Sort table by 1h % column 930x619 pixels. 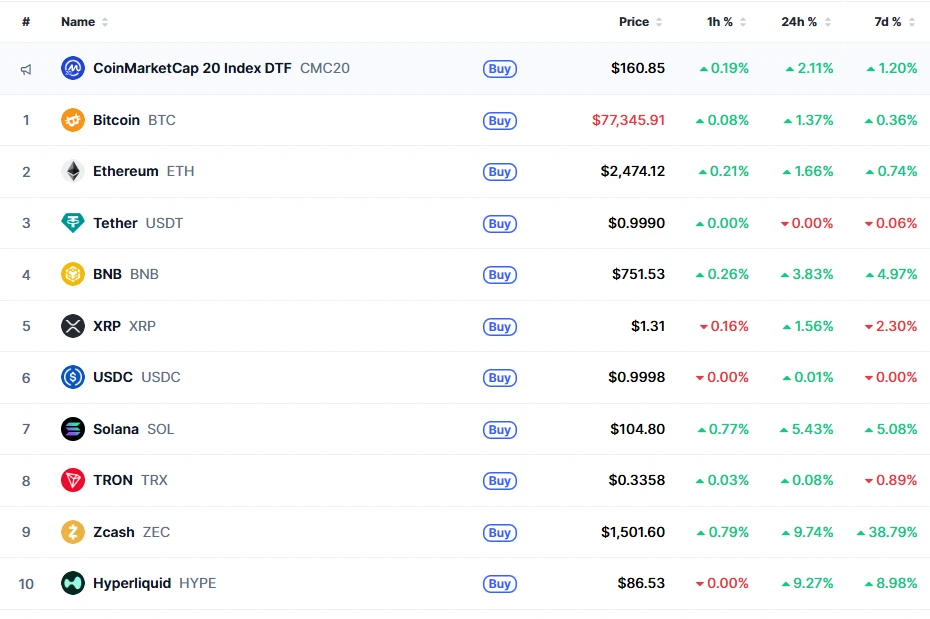[726, 22]
